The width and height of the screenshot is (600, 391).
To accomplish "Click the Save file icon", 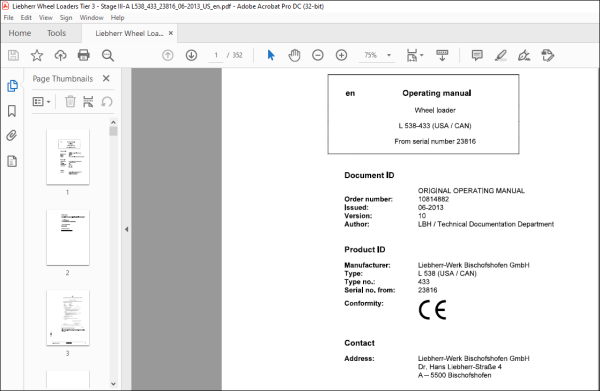I will coord(13,55).
